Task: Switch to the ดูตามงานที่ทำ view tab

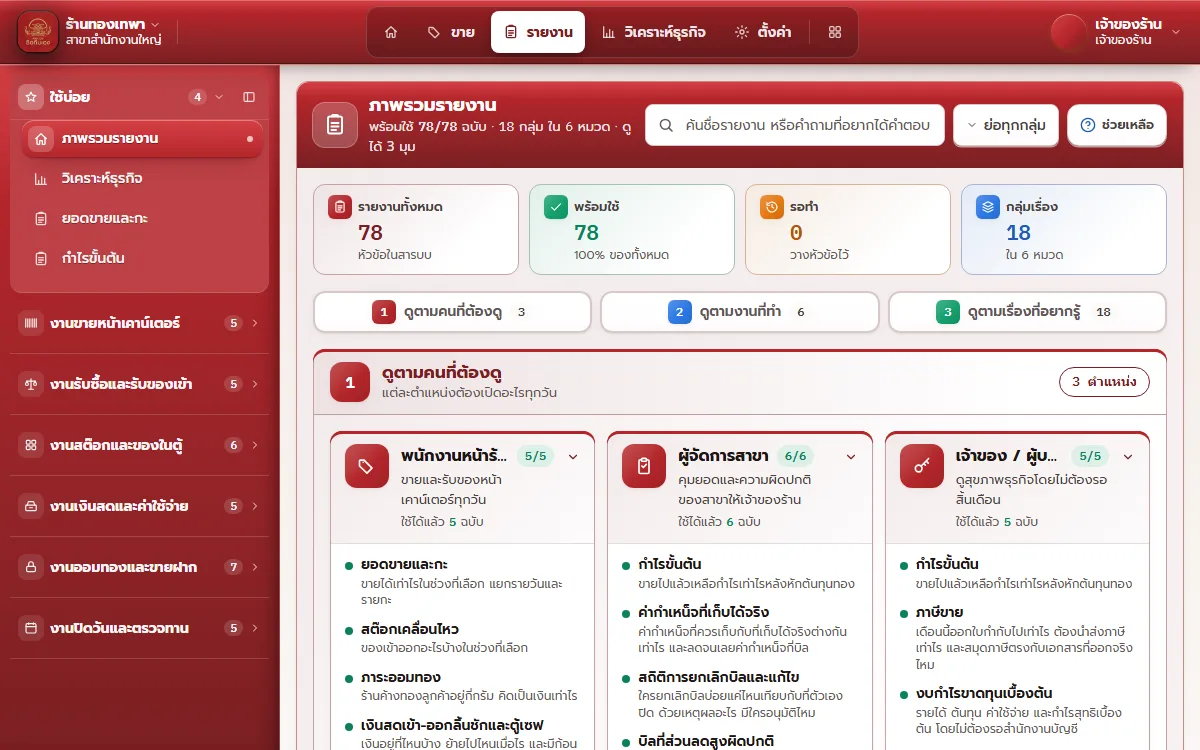Action: (x=740, y=312)
